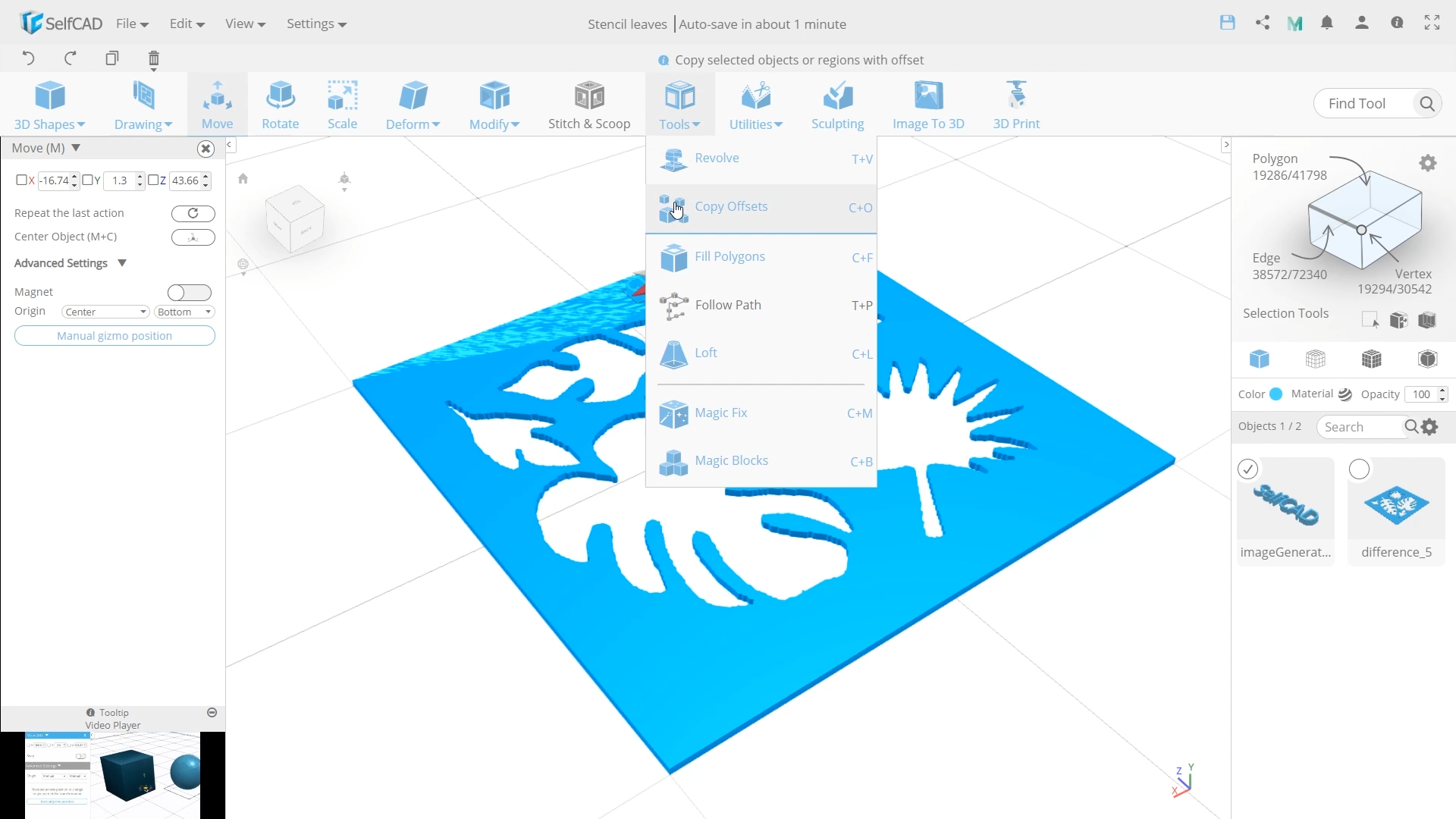Open the Settings menu
This screenshot has width=1456, height=819.
click(316, 24)
